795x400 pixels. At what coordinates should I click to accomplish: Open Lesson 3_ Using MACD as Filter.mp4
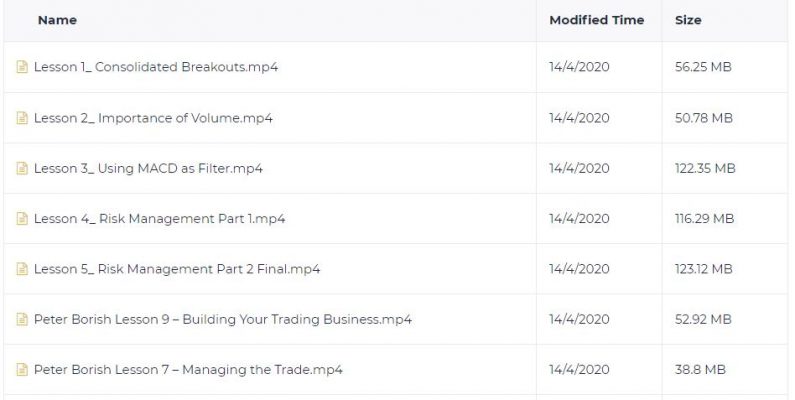[148, 168]
